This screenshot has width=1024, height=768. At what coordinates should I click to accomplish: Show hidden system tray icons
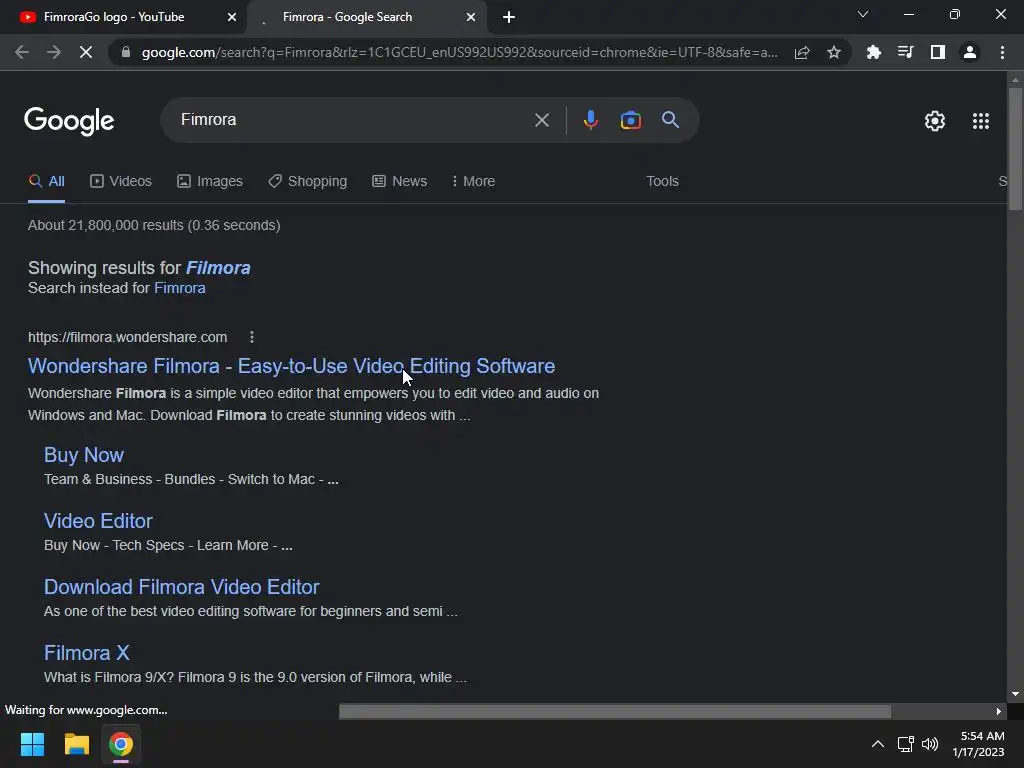pos(878,744)
